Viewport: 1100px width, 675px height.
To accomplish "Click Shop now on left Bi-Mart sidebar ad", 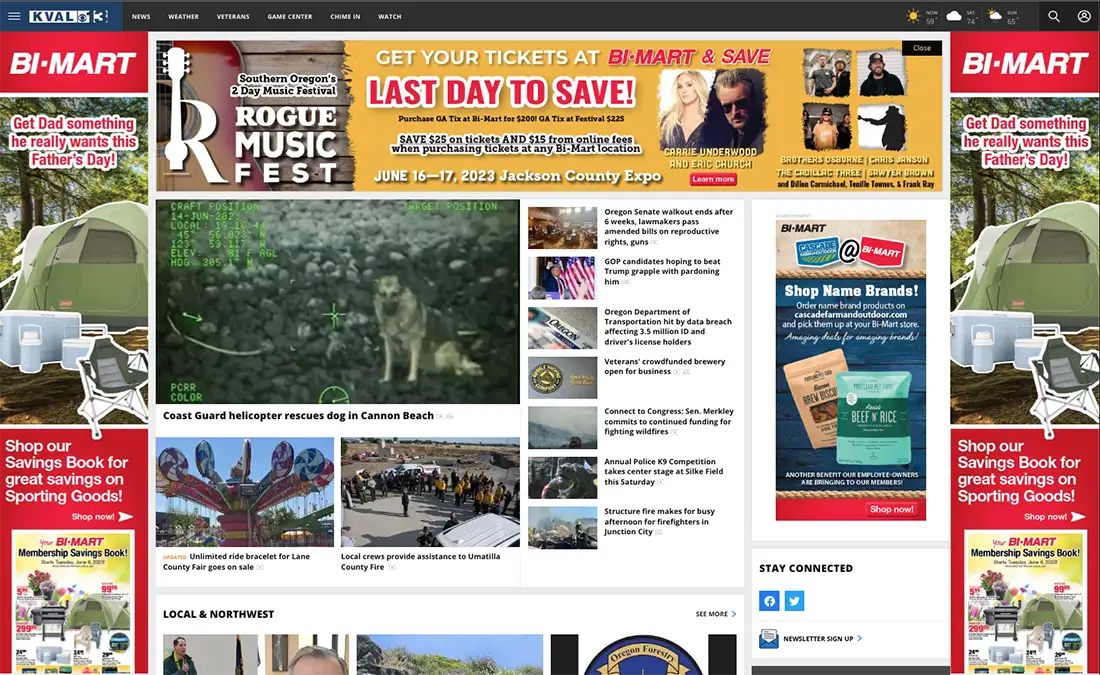I will click(102, 516).
